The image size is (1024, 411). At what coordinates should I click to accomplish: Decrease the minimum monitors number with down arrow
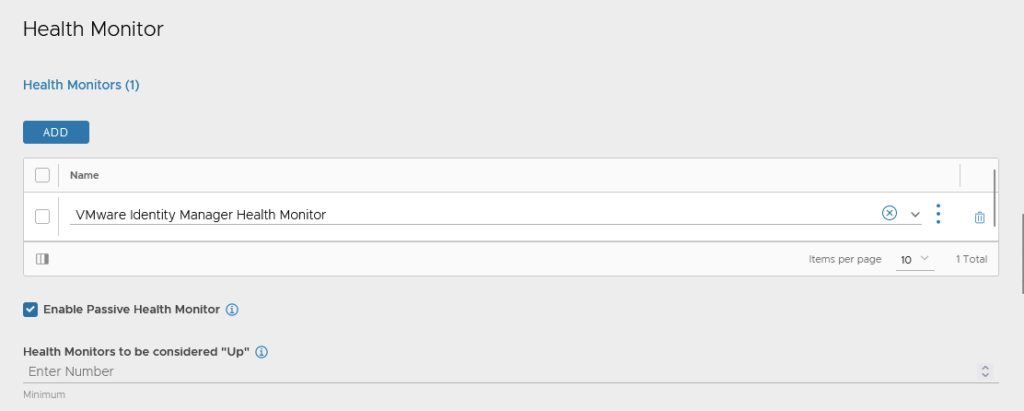click(x=985, y=376)
